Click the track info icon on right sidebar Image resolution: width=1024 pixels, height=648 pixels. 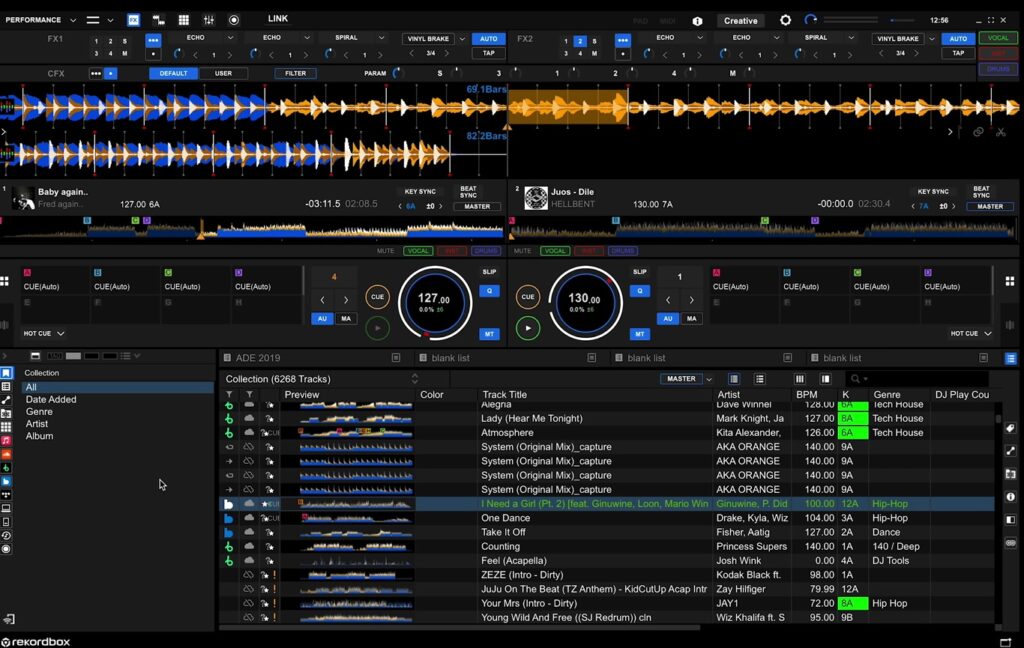point(1010,499)
